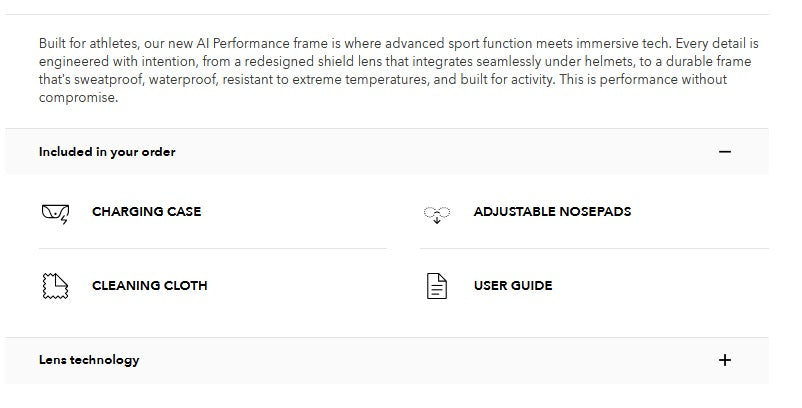
Task: Open the 'Lens technology' heading text
Action: [x=89, y=360]
